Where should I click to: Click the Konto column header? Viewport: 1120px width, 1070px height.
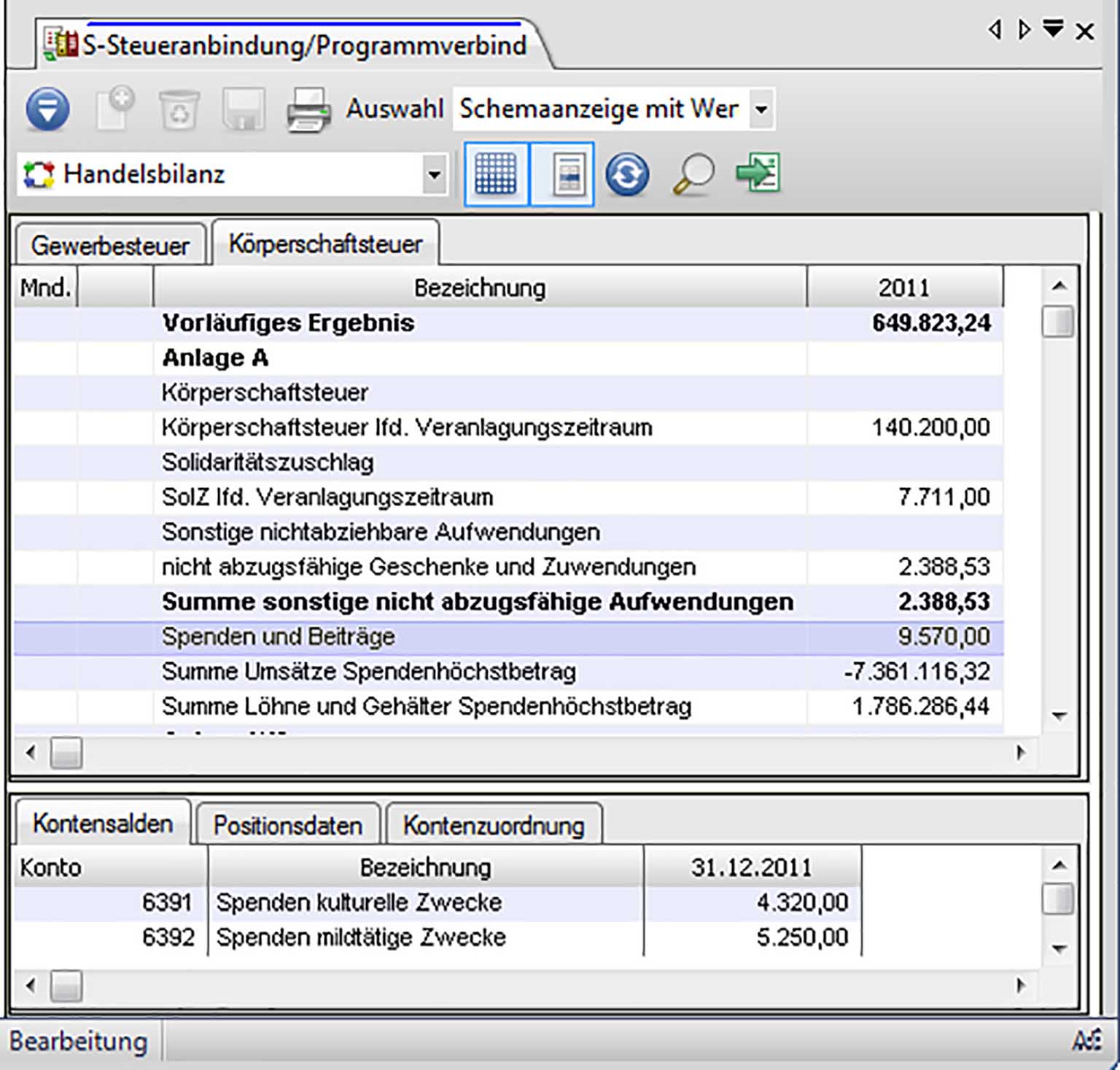pos(110,867)
